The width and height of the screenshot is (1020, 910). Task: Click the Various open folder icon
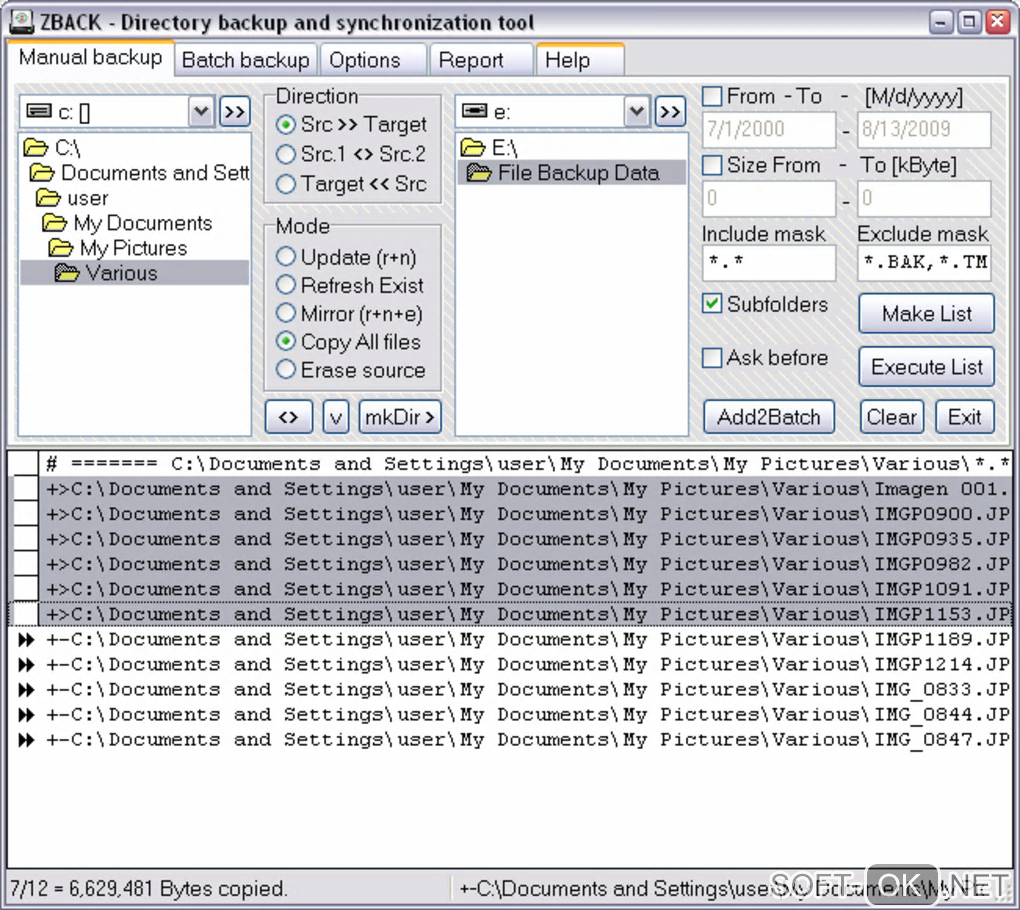pos(67,273)
